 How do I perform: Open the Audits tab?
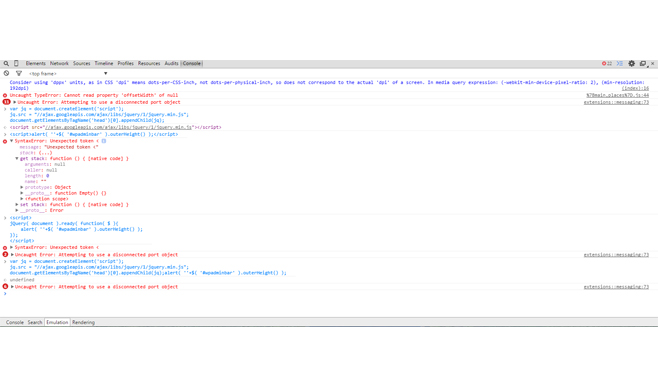[x=171, y=63]
